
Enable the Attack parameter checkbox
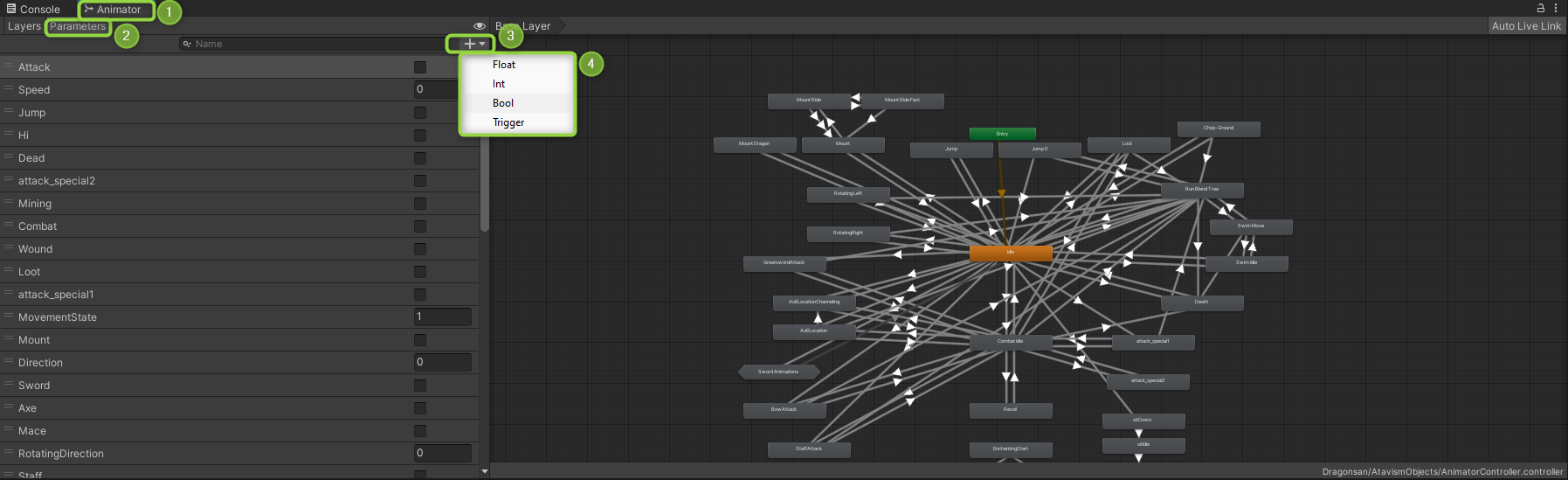point(420,67)
